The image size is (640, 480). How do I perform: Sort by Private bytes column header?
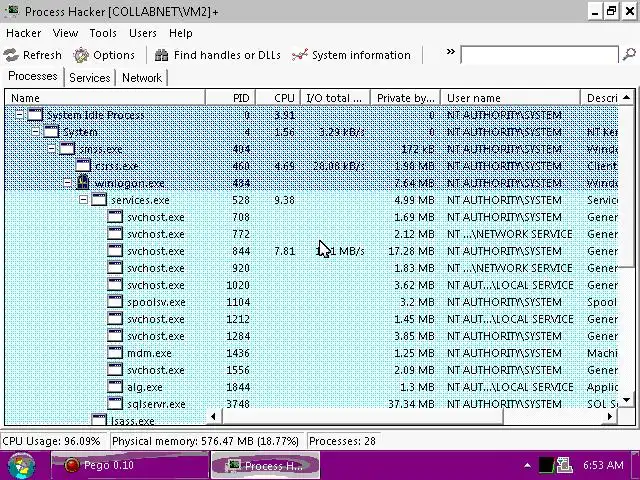[405, 98]
